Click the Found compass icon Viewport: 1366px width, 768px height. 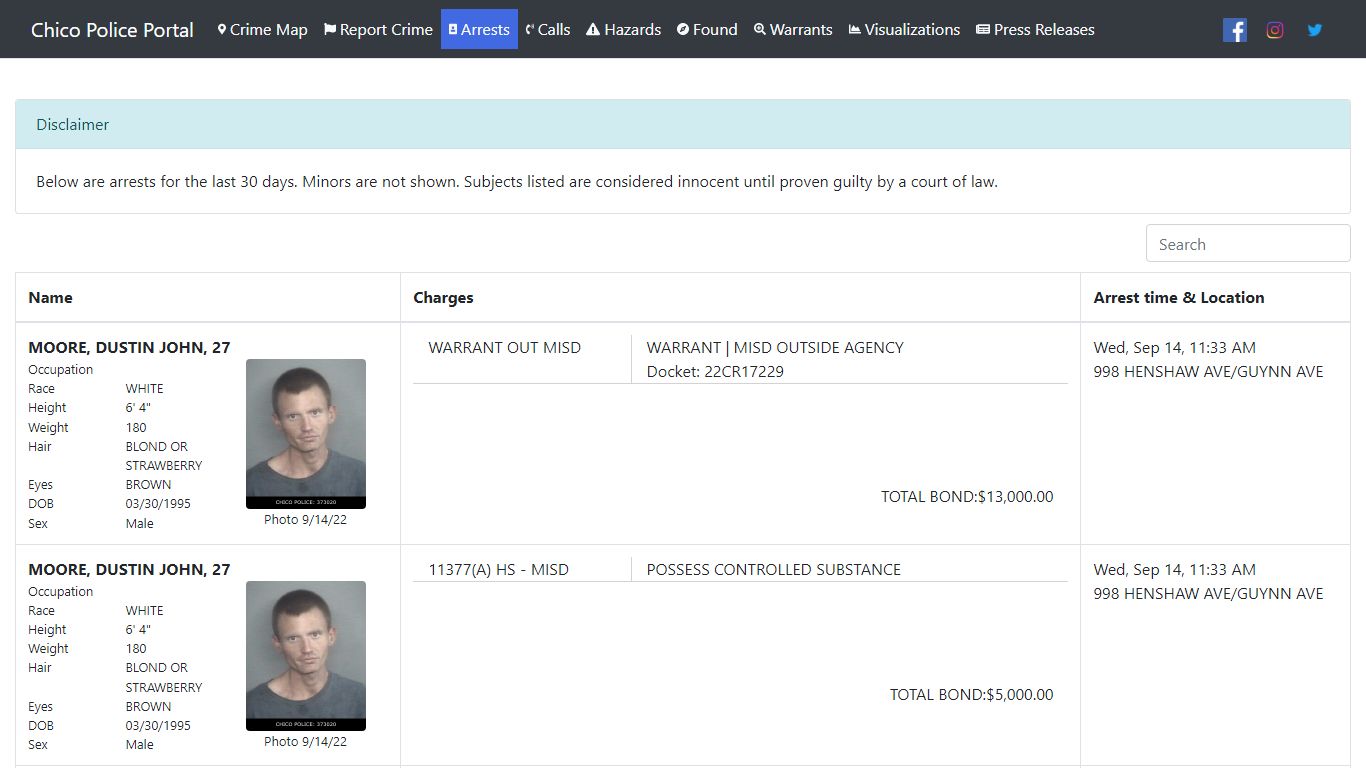click(683, 30)
